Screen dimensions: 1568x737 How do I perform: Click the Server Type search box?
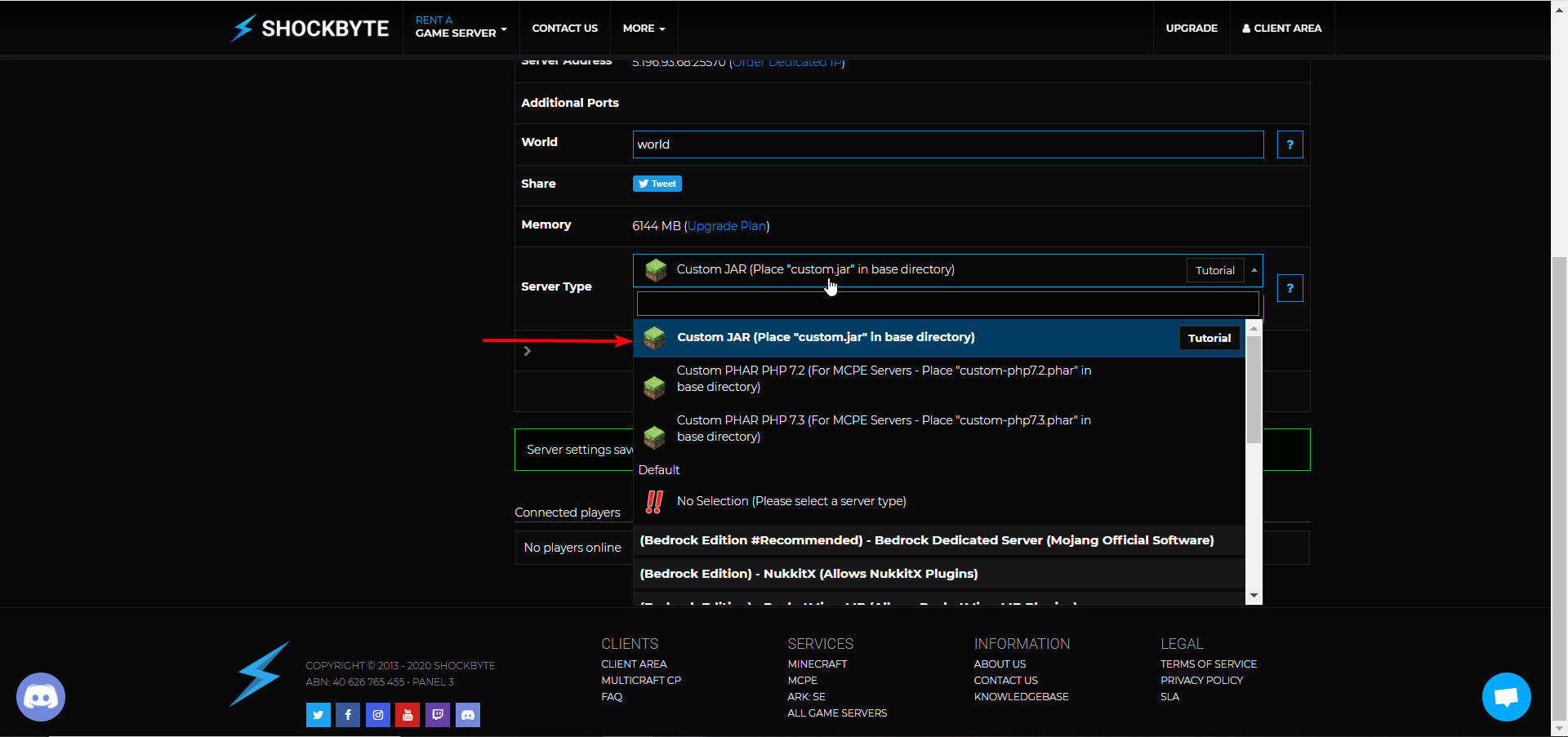[947, 304]
